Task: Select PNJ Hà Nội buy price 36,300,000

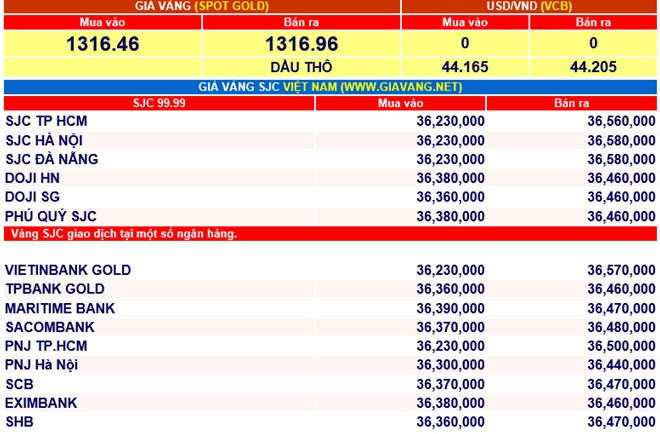Action: click(x=450, y=365)
